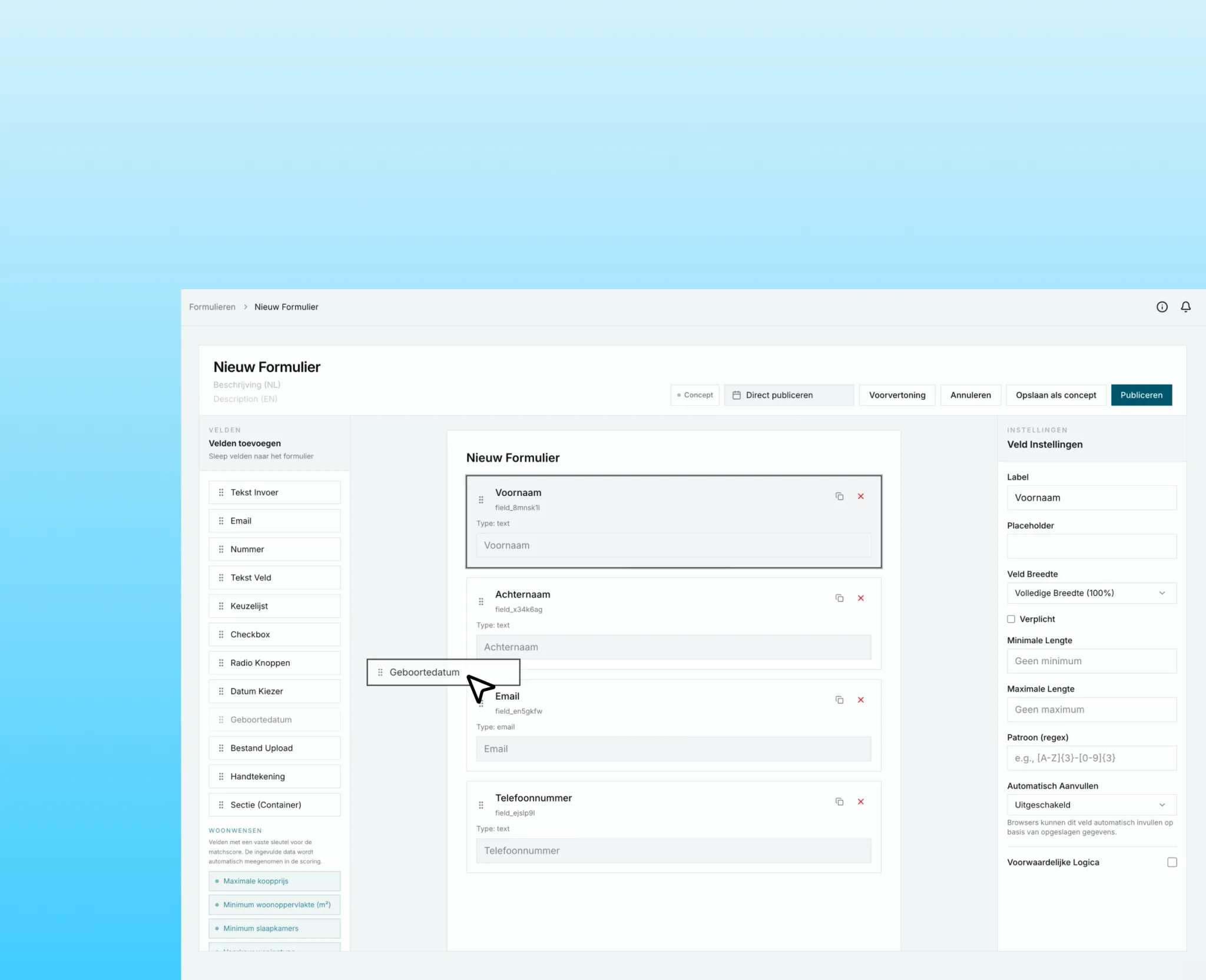
Task: Duplicate the Achternaam field
Action: (839, 598)
